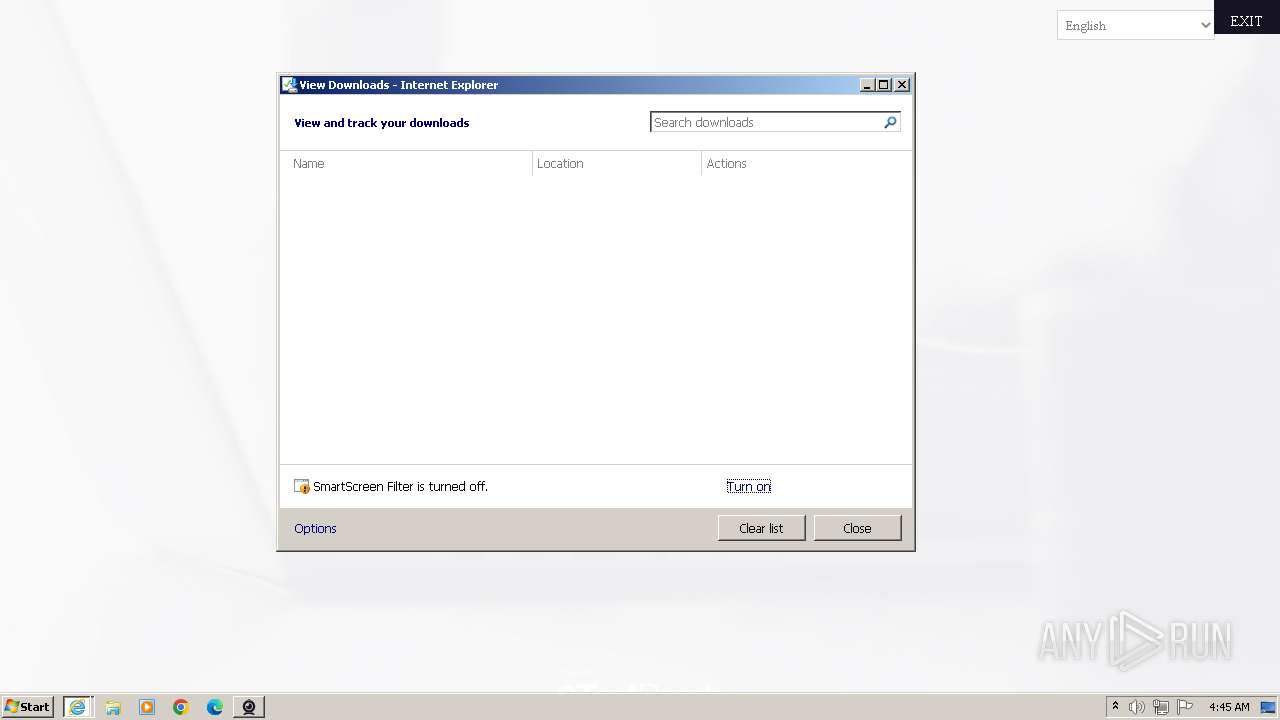This screenshot has height=720, width=1280.
Task: Click the SmartScreen Filter warning icon
Action: point(302,487)
